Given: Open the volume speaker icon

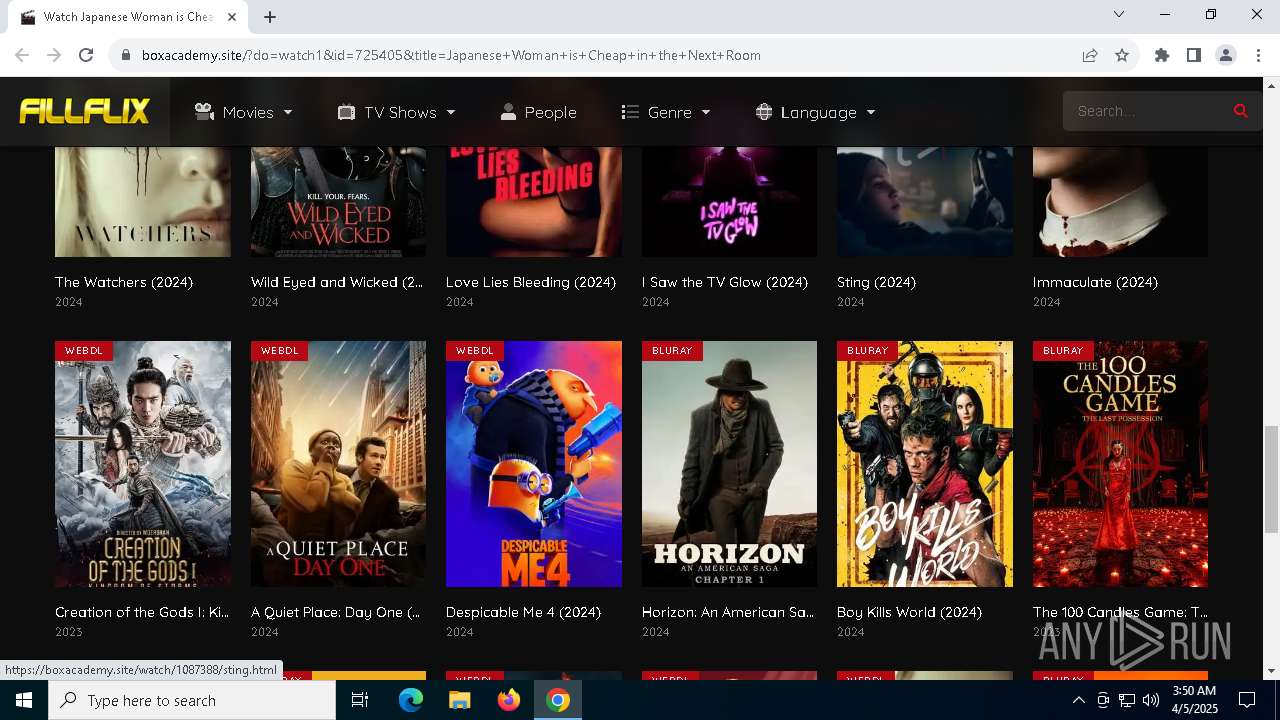Looking at the screenshot, I should point(1151,700).
